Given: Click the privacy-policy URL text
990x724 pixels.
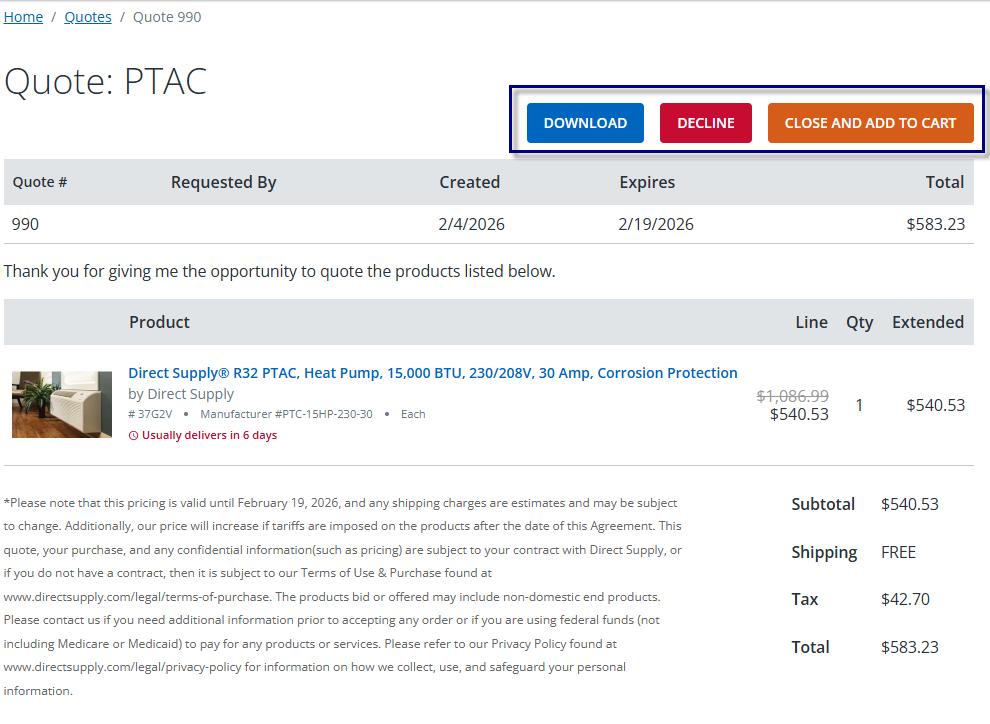Looking at the screenshot, I should coord(122,667).
